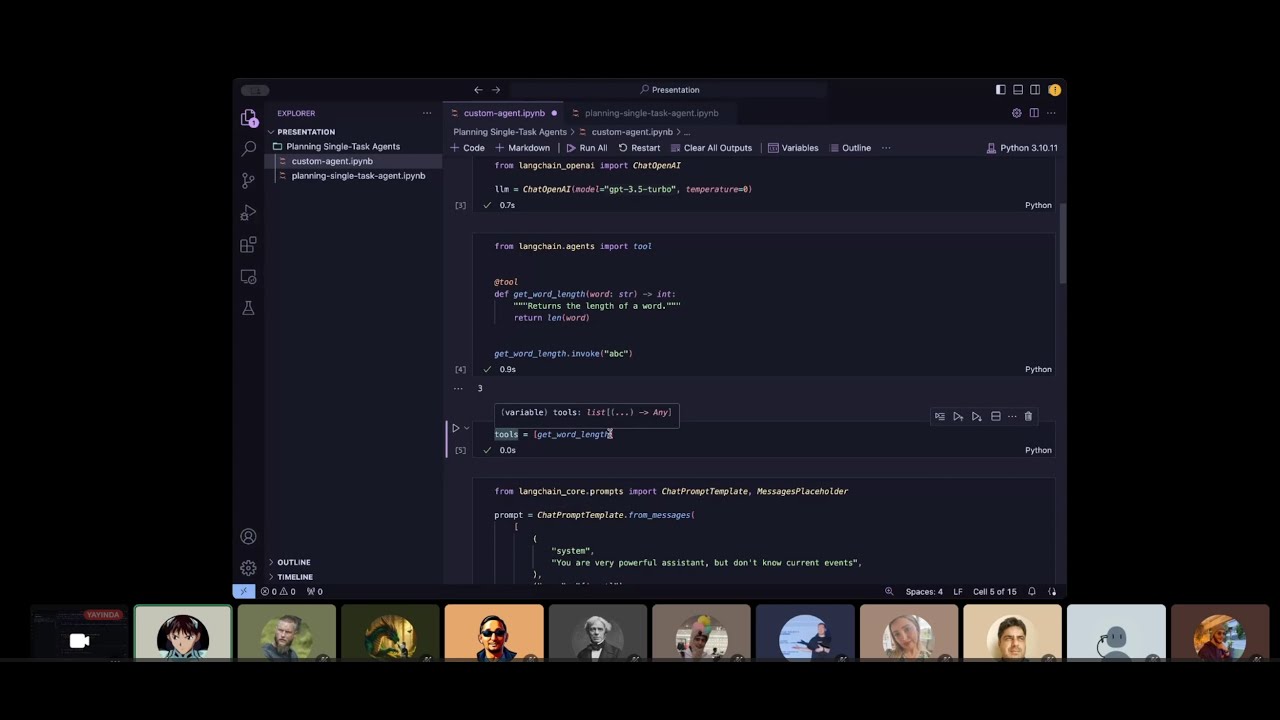Split the editor to the right
Image resolution: width=1280 pixels, height=720 pixels.
(1034, 113)
